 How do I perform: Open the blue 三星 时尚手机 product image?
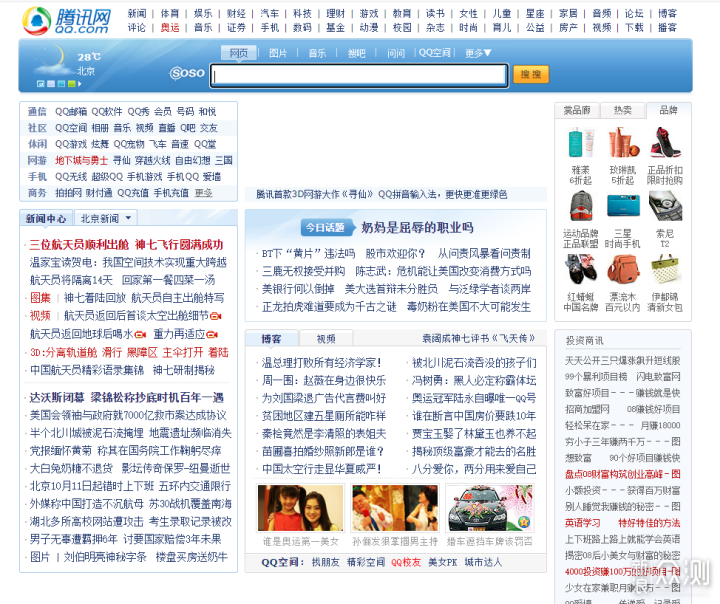[x=623, y=207]
